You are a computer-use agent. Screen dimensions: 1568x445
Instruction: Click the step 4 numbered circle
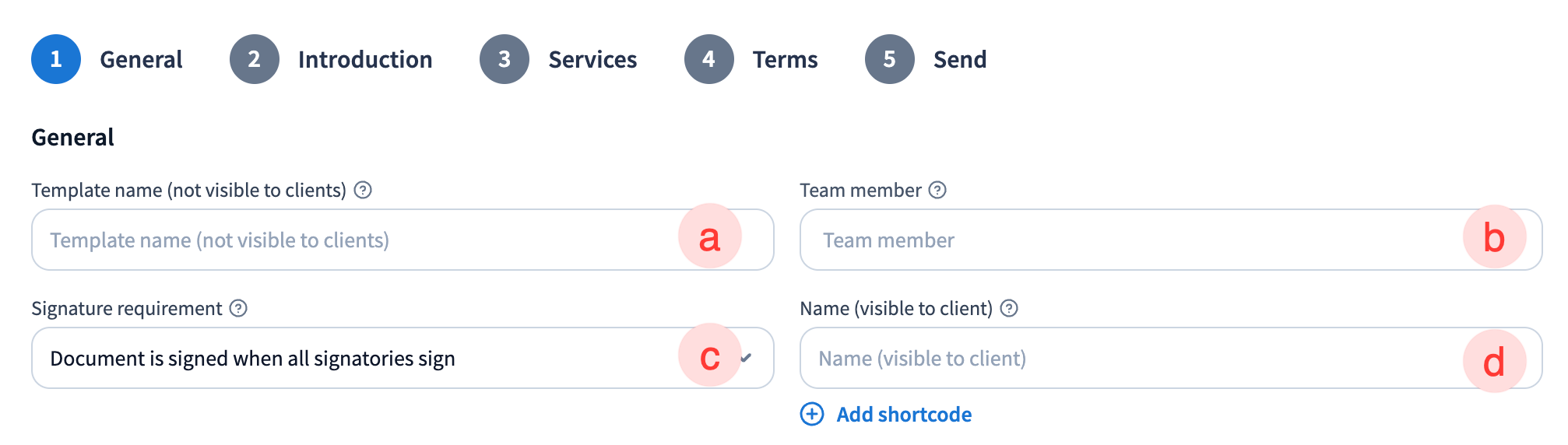coord(708,59)
